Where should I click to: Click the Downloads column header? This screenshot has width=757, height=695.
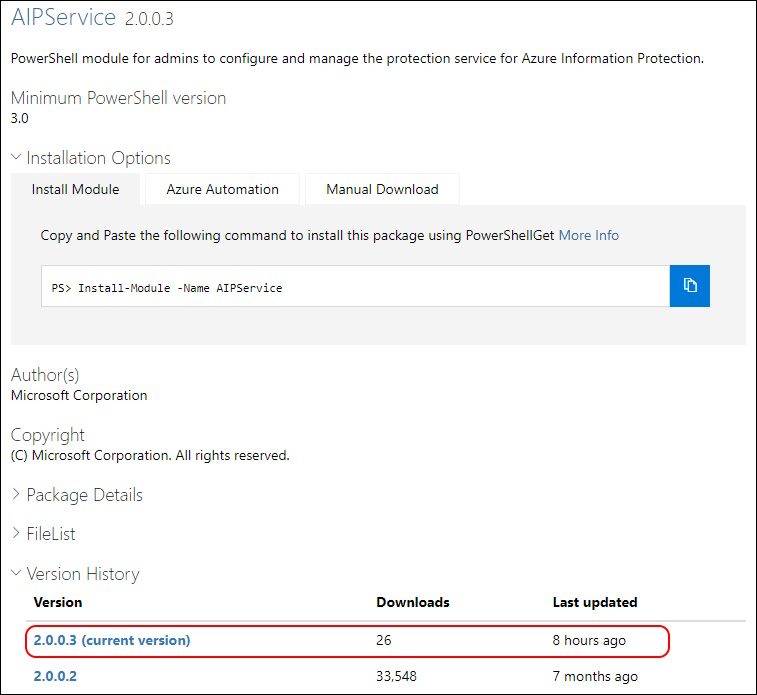click(413, 602)
